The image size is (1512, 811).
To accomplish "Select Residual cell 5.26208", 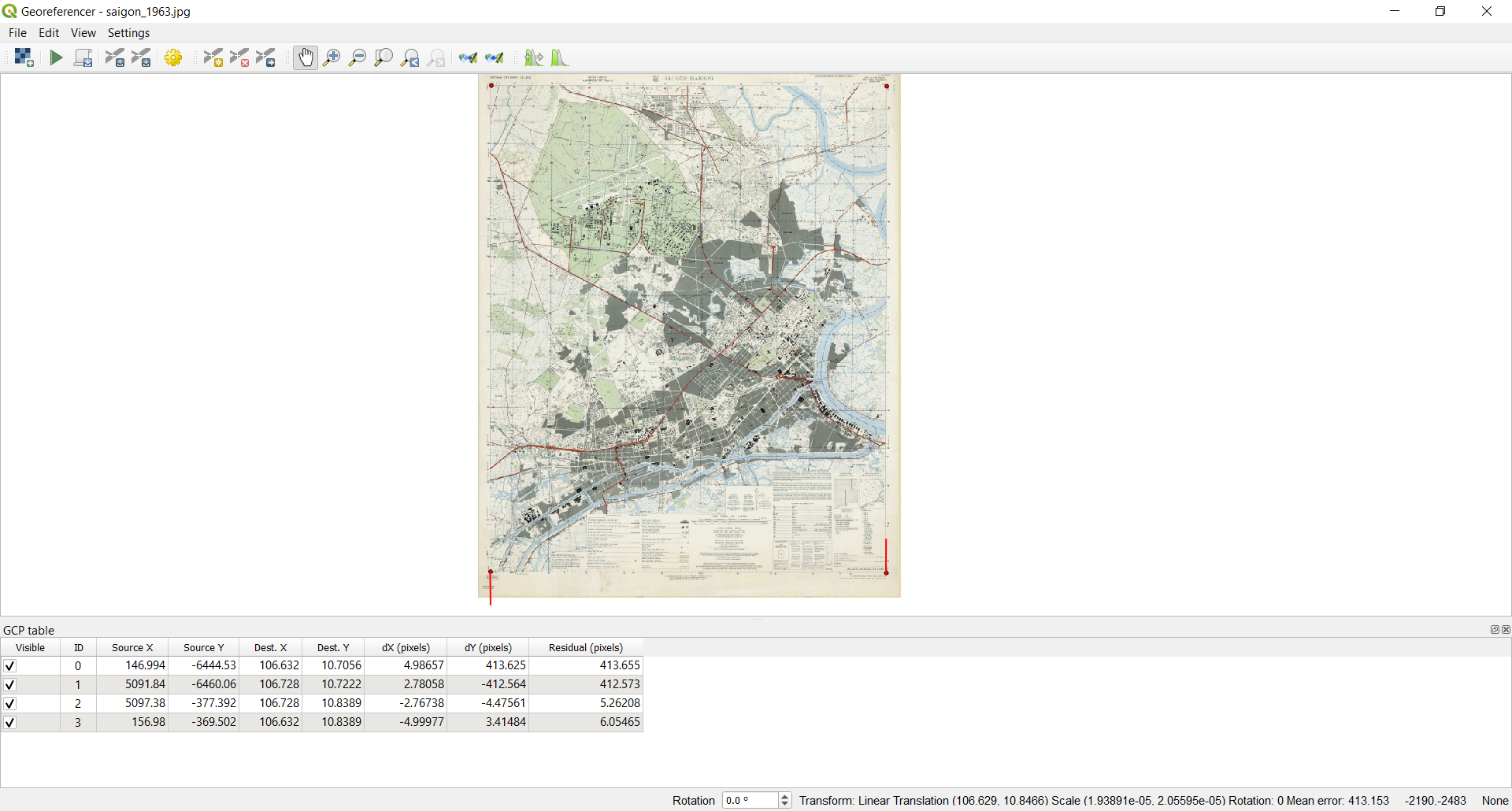I will coord(586,703).
